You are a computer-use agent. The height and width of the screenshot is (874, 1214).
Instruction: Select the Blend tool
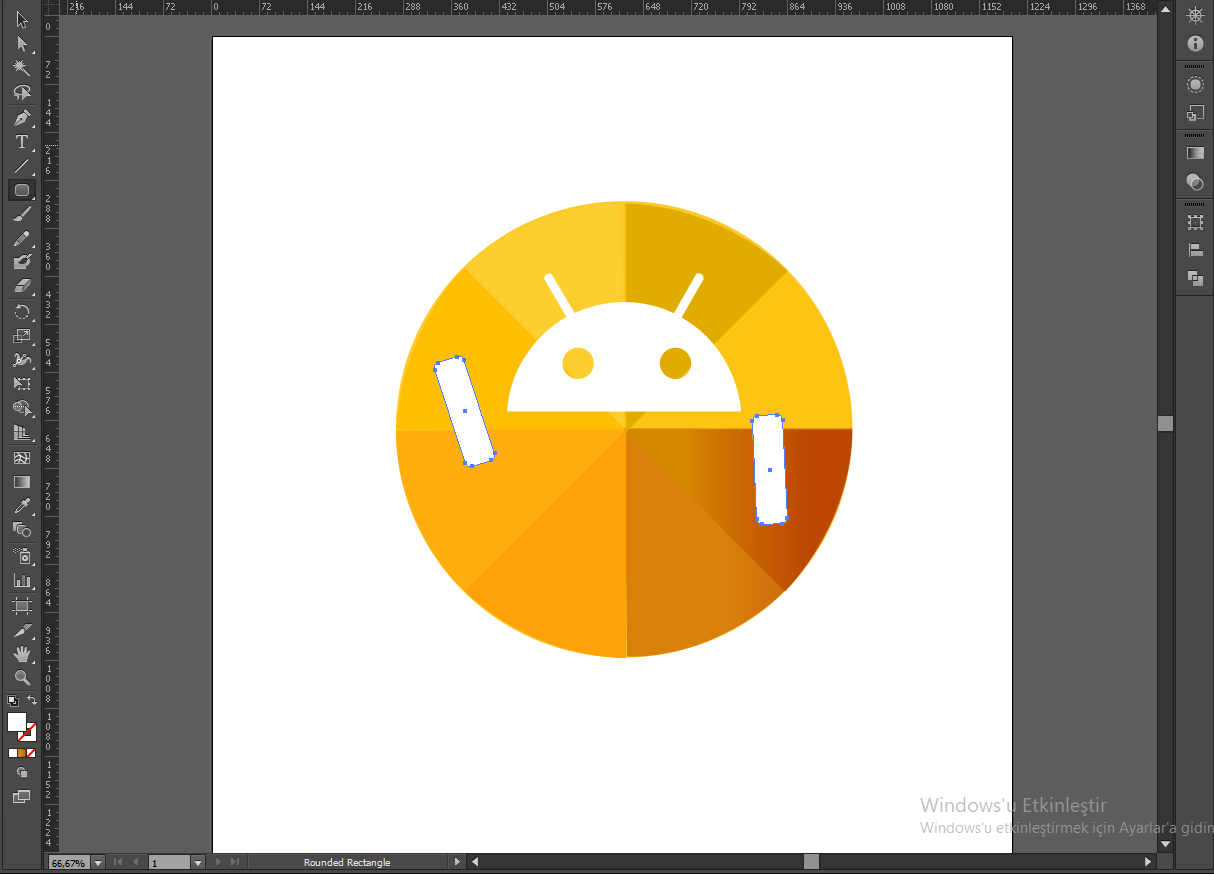click(21, 529)
